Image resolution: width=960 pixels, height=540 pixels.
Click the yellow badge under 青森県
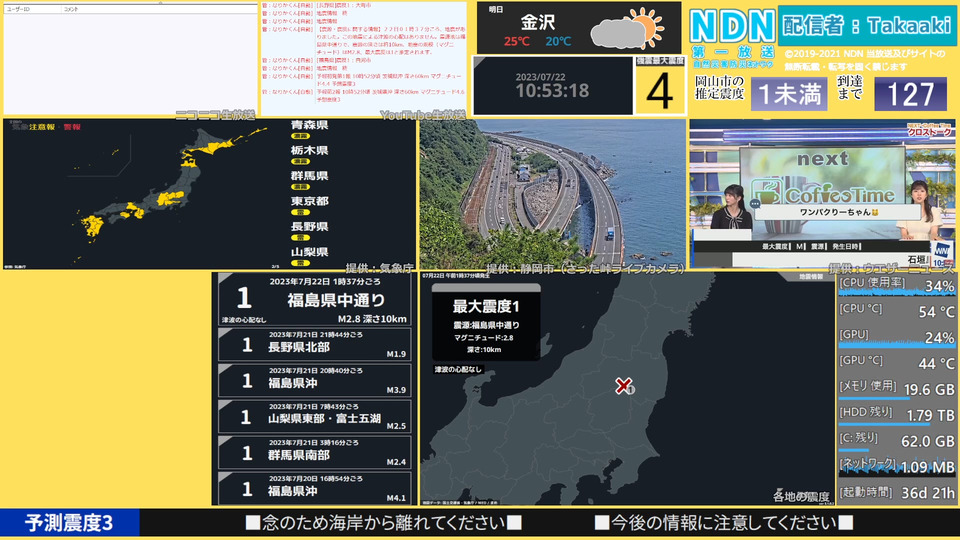300,136
